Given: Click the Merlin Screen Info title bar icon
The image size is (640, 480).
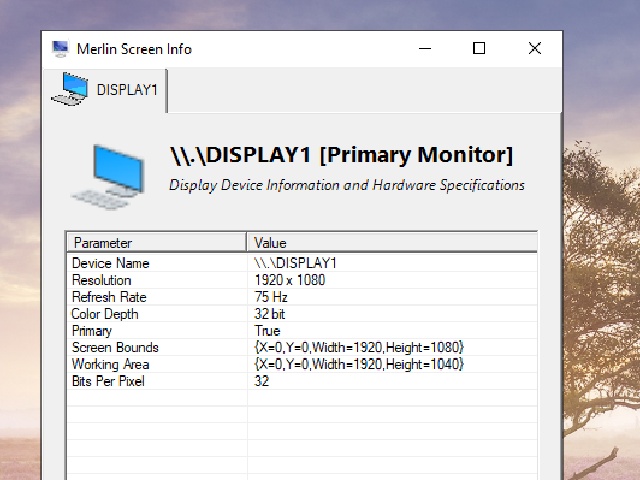Looking at the screenshot, I should 60,49.
